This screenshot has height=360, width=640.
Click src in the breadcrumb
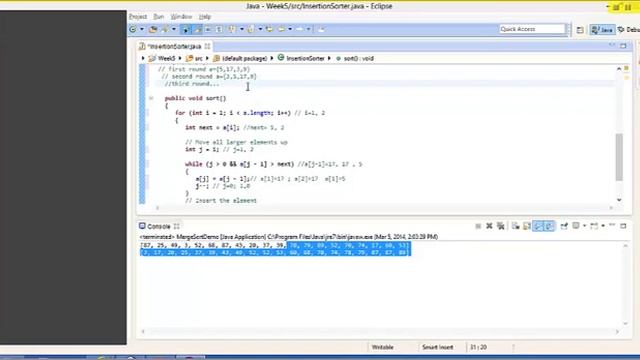[198, 58]
